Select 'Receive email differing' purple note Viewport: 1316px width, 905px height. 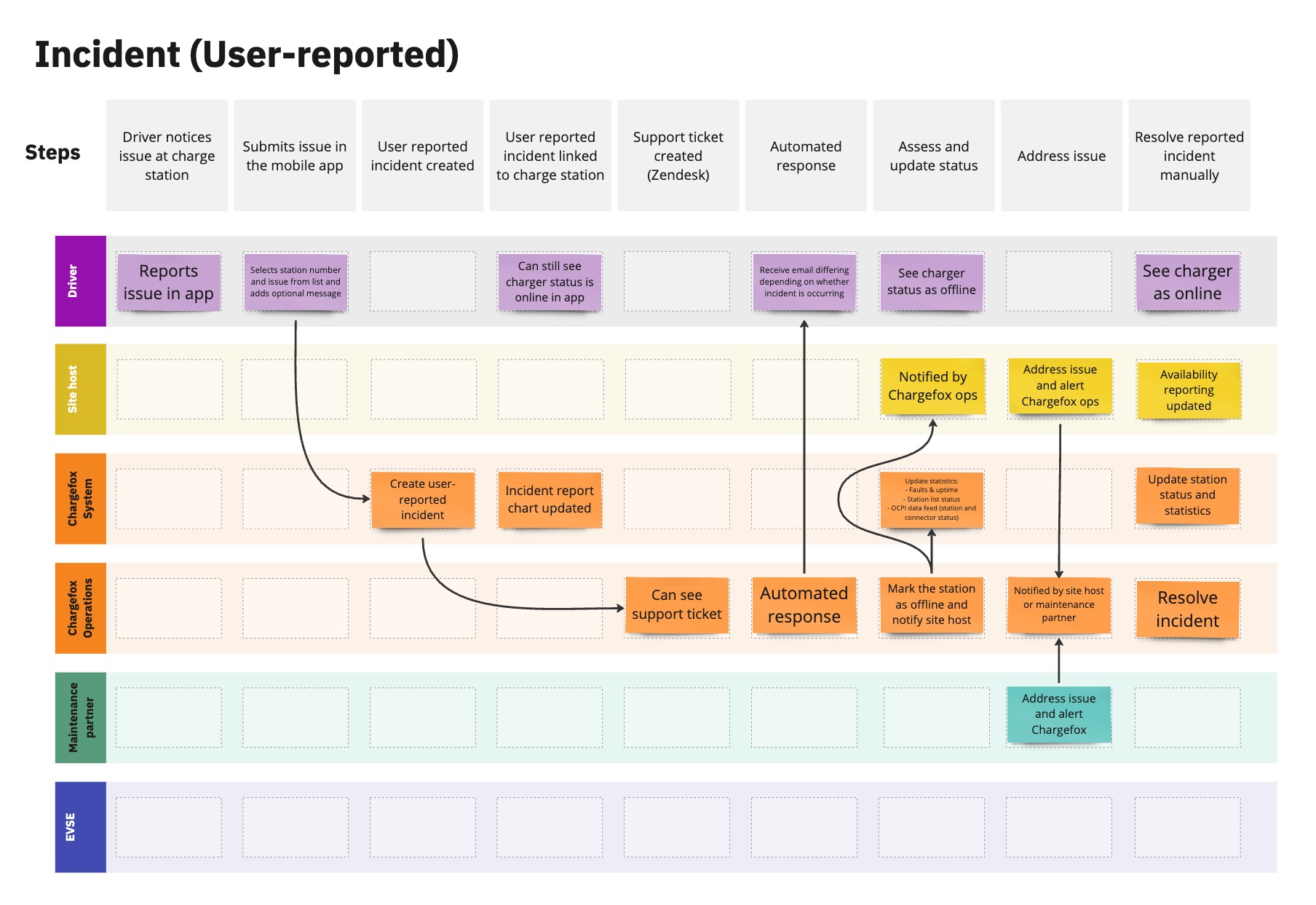coord(804,282)
